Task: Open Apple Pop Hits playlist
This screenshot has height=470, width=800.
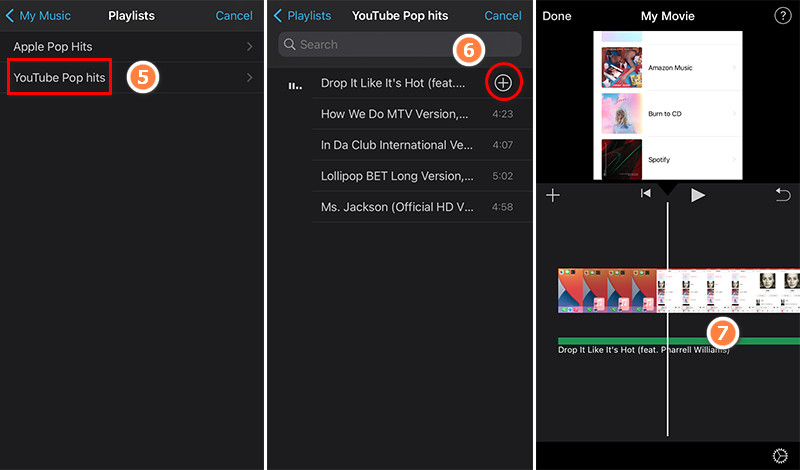Action: (132, 46)
